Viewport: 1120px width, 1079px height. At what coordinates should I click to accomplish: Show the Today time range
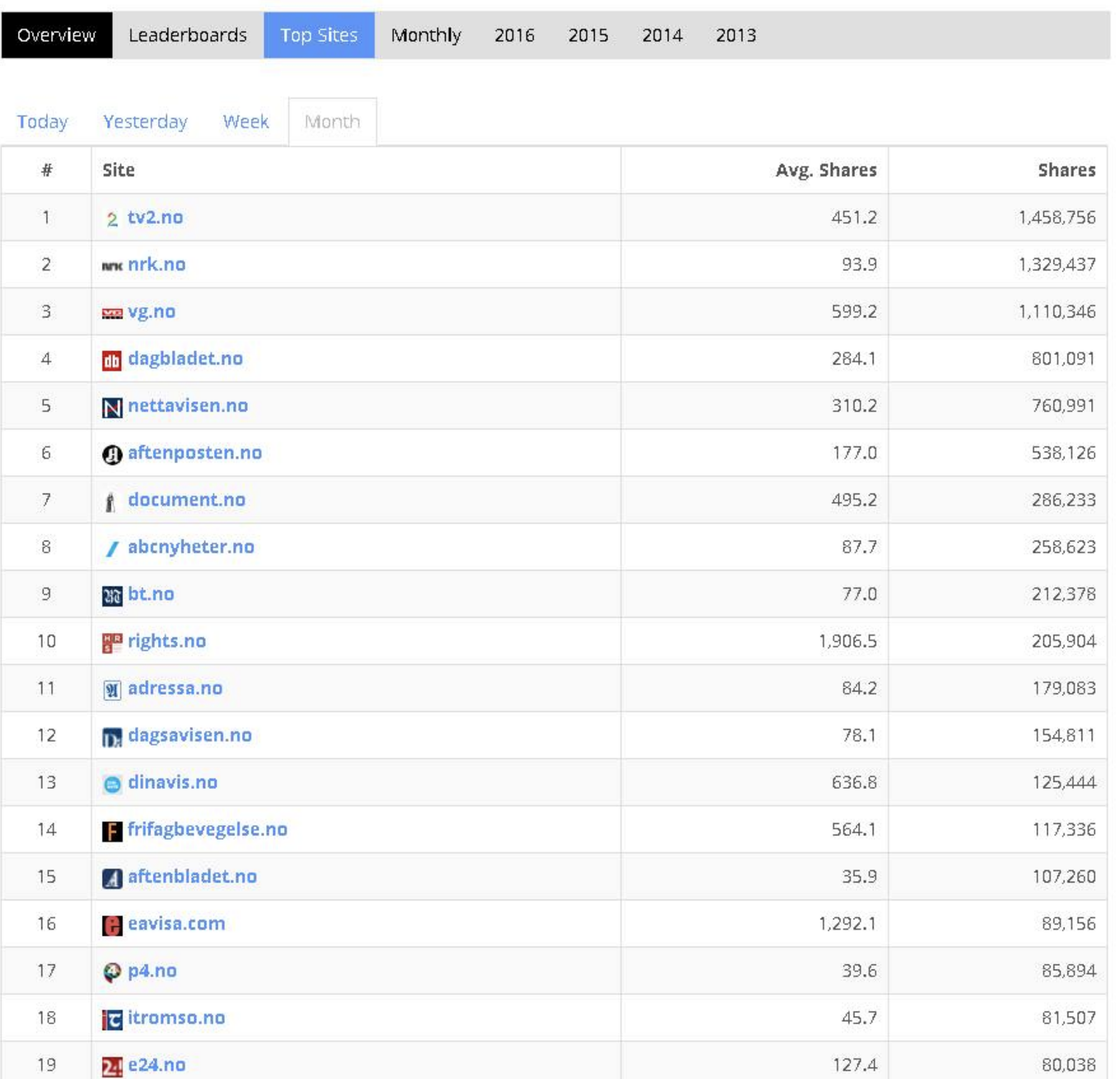pyautogui.click(x=43, y=122)
